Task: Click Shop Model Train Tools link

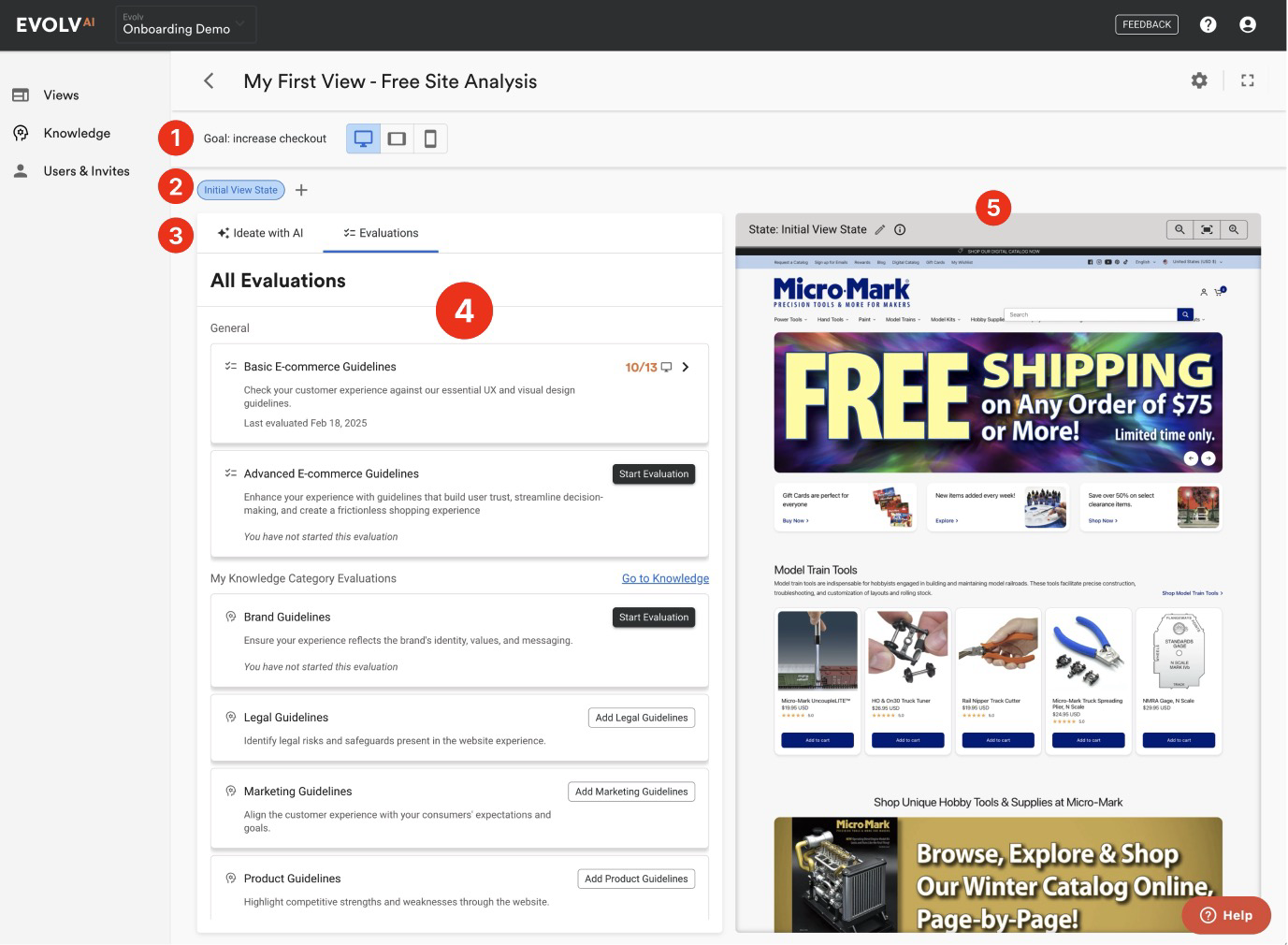Action: click(x=1193, y=593)
